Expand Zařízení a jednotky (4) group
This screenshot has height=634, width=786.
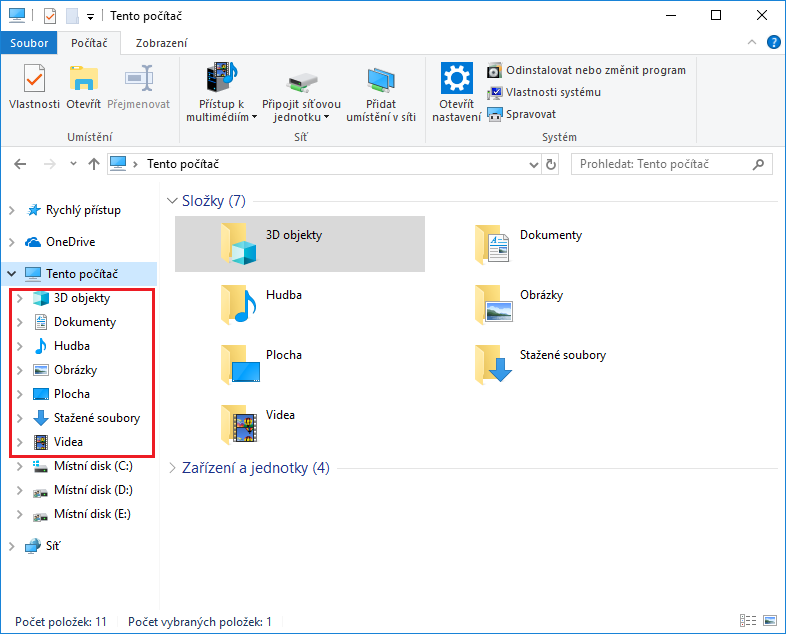coord(172,468)
